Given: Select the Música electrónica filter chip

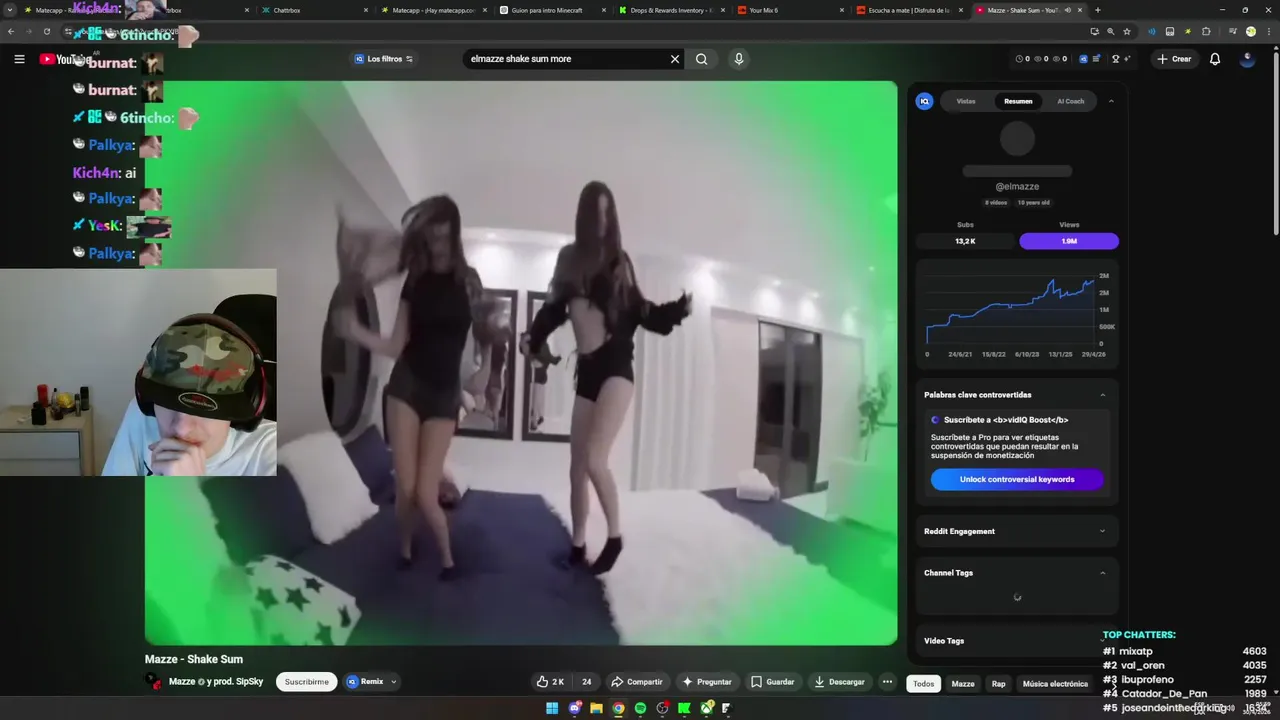Looking at the screenshot, I should pyautogui.click(x=1055, y=684).
